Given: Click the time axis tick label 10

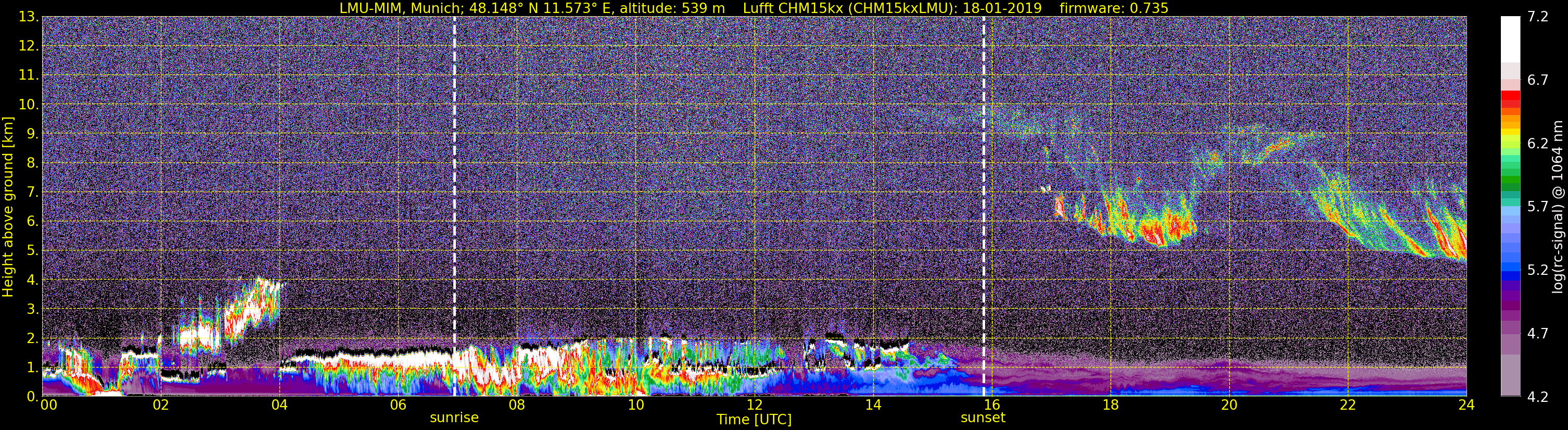Looking at the screenshot, I should pos(635,405).
